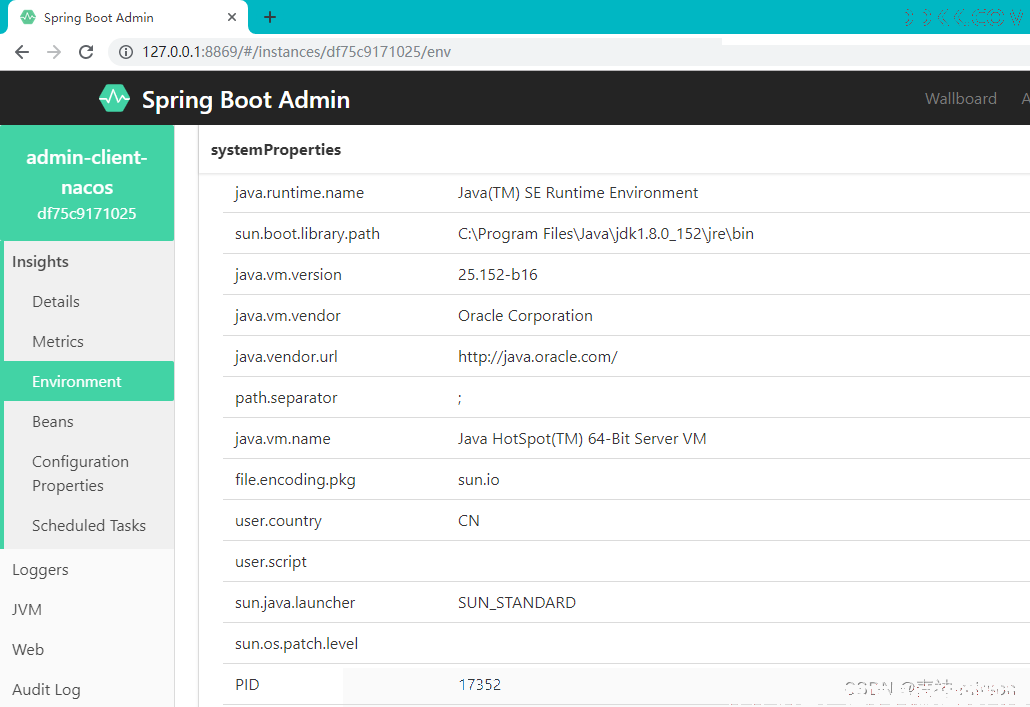Open the JVM section

click(x=26, y=610)
